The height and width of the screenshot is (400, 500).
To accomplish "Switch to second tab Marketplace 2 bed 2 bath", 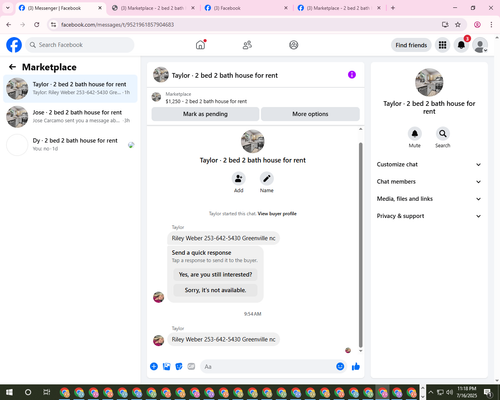I will coord(153,8).
